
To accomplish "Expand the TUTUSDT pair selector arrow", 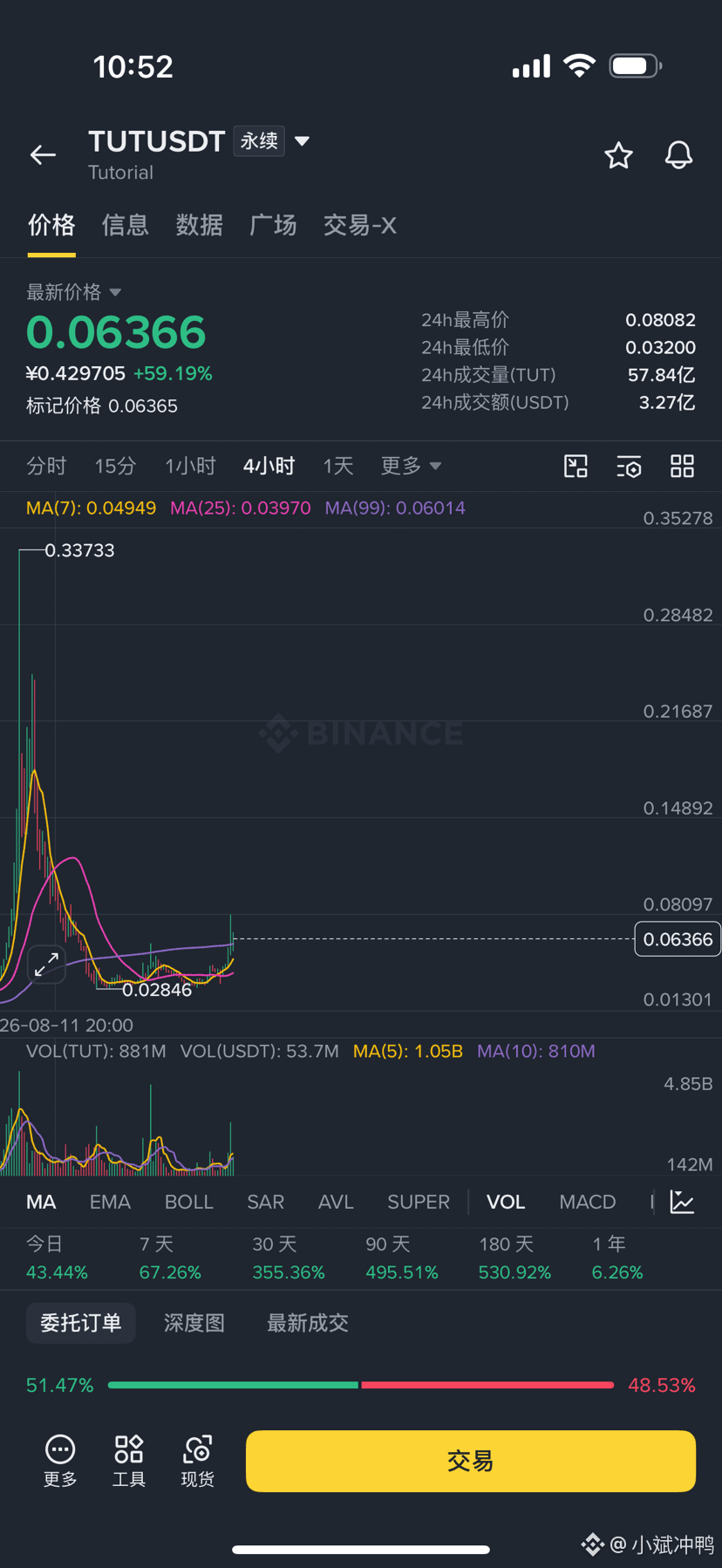I will [303, 141].
